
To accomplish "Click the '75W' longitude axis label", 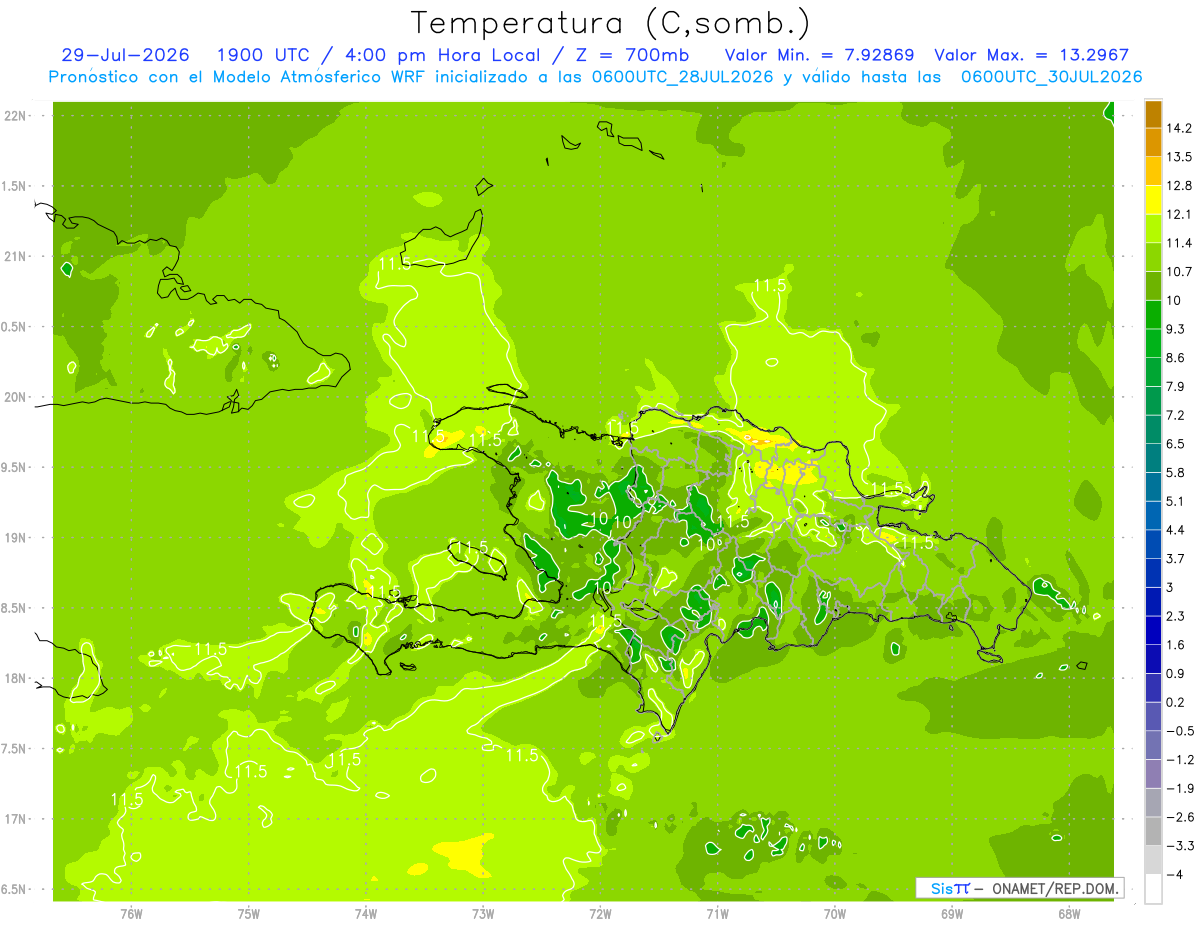I will pos(249,914).
